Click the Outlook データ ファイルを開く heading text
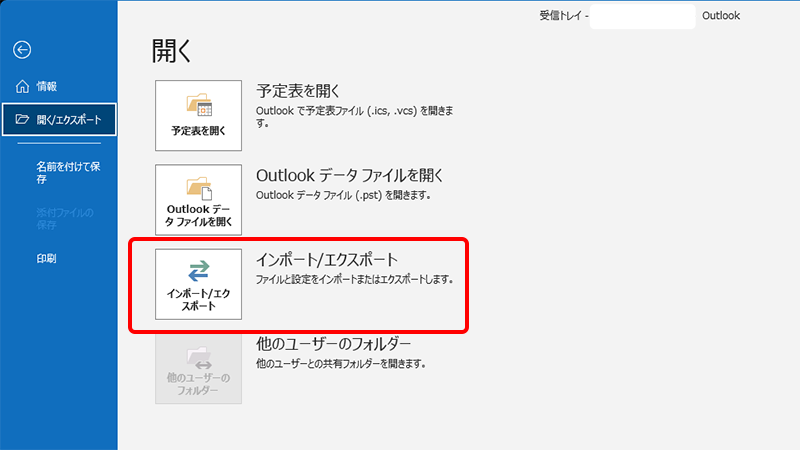This screenshot has width=800, height=450. 349,175
